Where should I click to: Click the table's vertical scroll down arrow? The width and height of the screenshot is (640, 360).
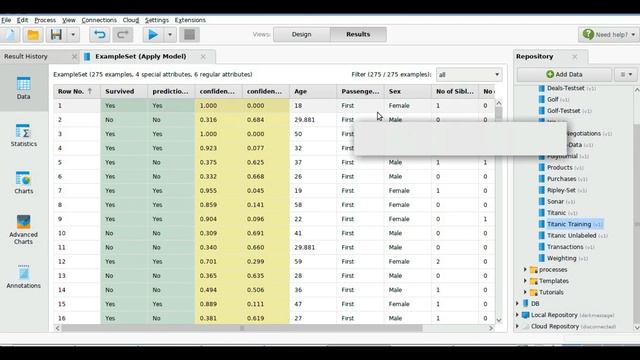click(499, 320)
